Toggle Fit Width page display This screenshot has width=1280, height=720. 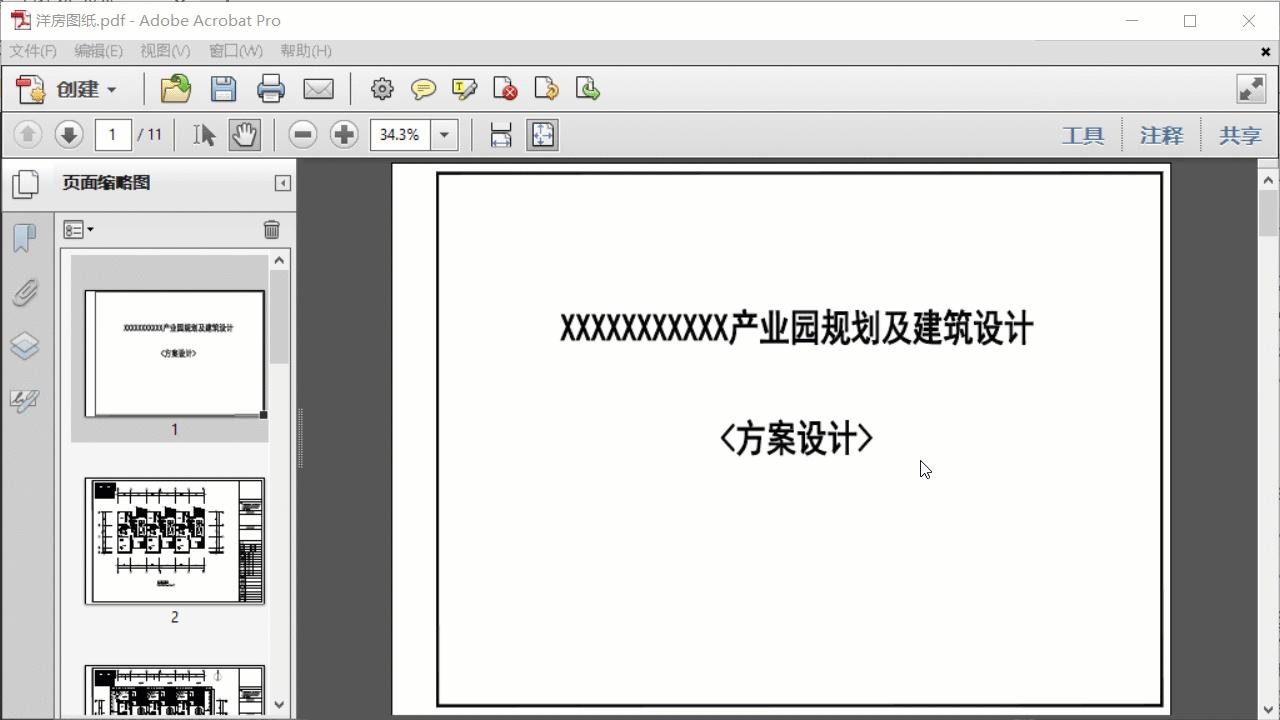(501, 134)
